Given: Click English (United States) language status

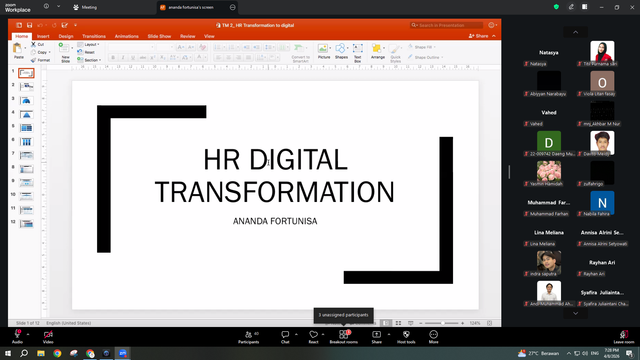Looking at the screenshot, I should (x=69, y=323).
